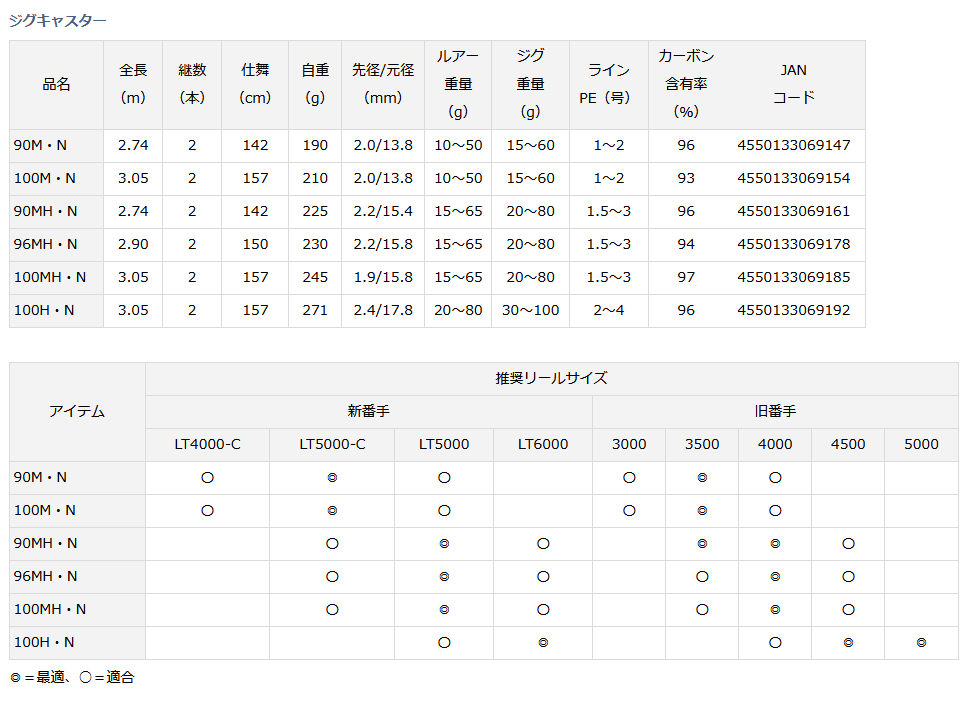Click the 全長 (m) column header

point(133,84)
